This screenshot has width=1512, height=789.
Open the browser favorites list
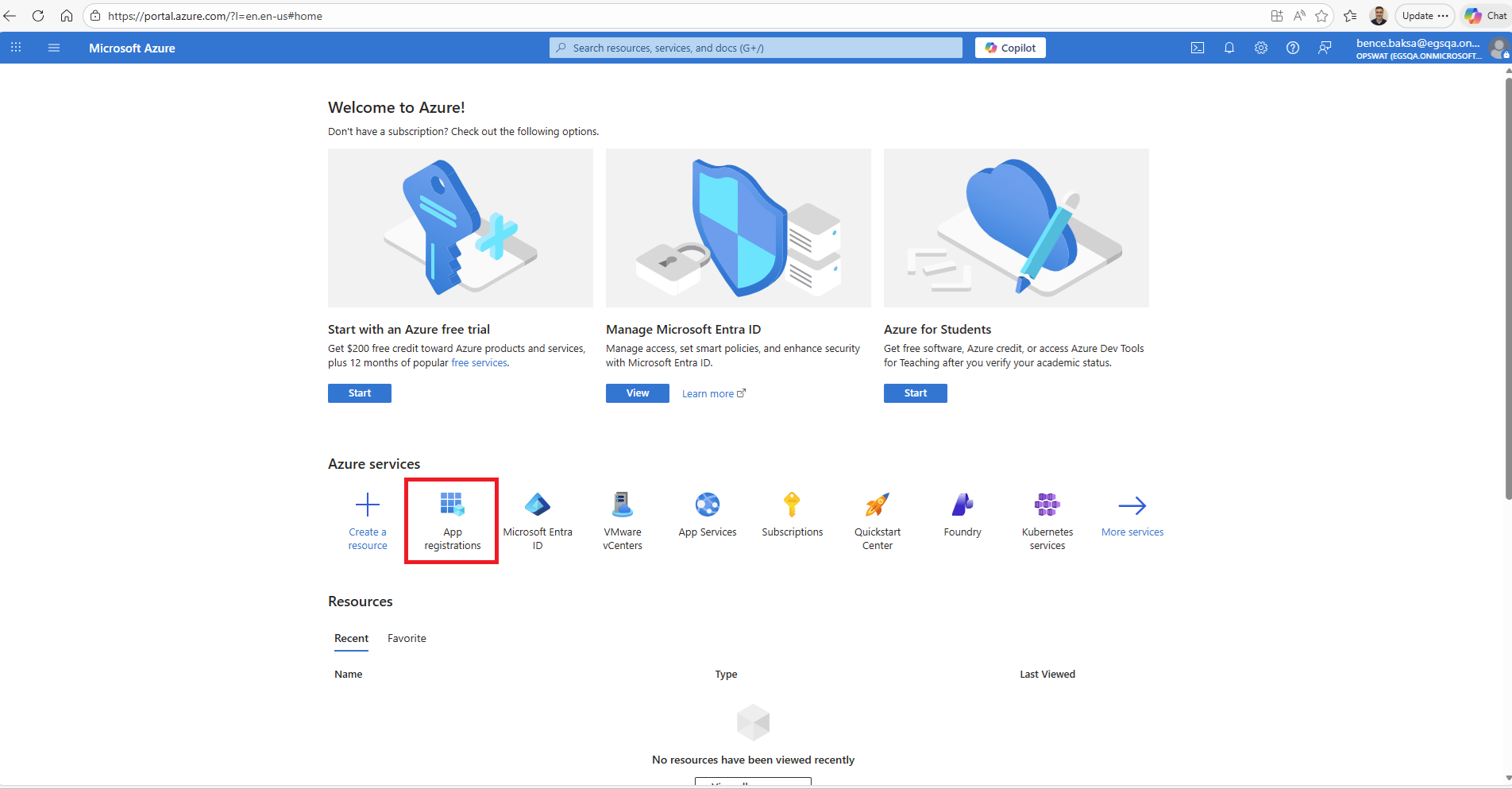click(1350, 16)
